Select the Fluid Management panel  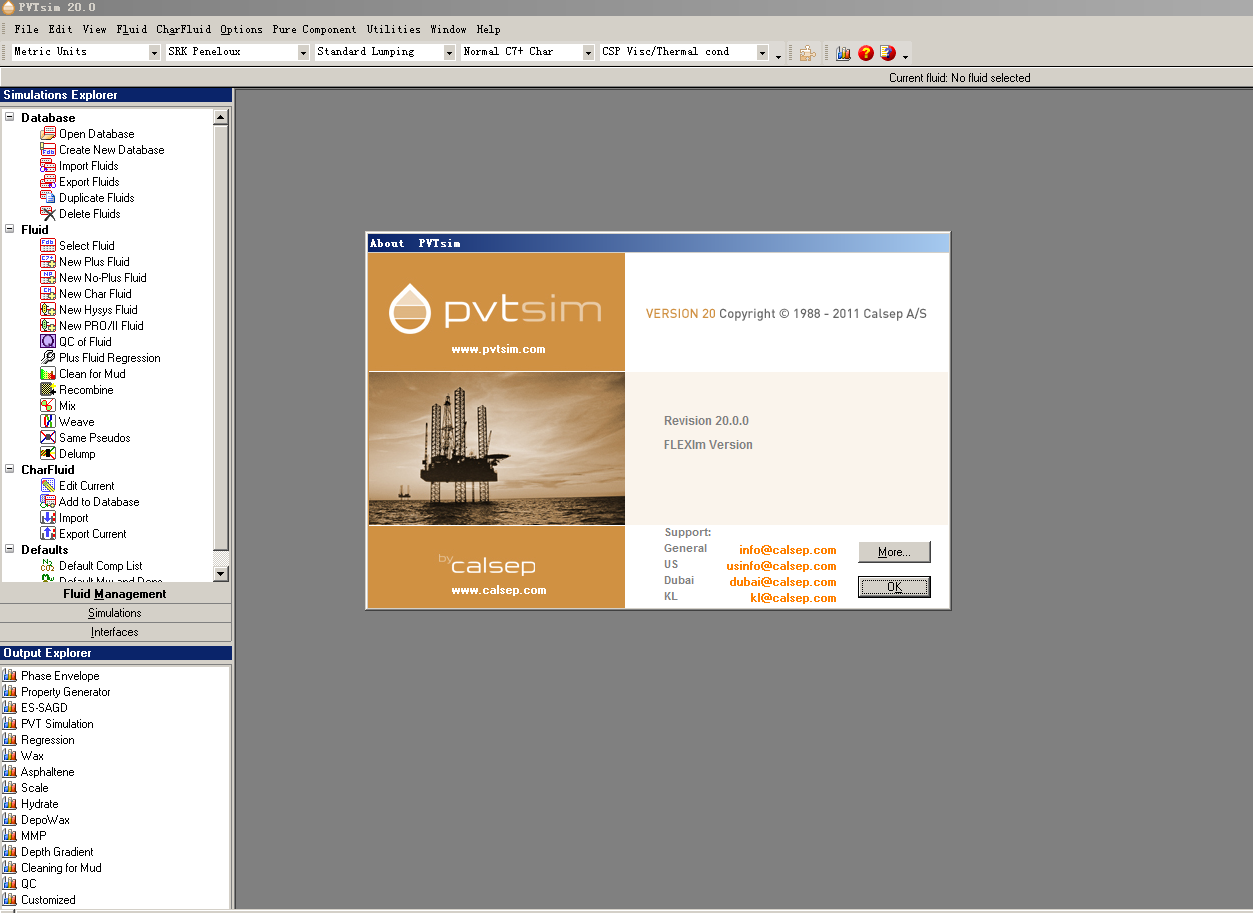click(115, 594)
